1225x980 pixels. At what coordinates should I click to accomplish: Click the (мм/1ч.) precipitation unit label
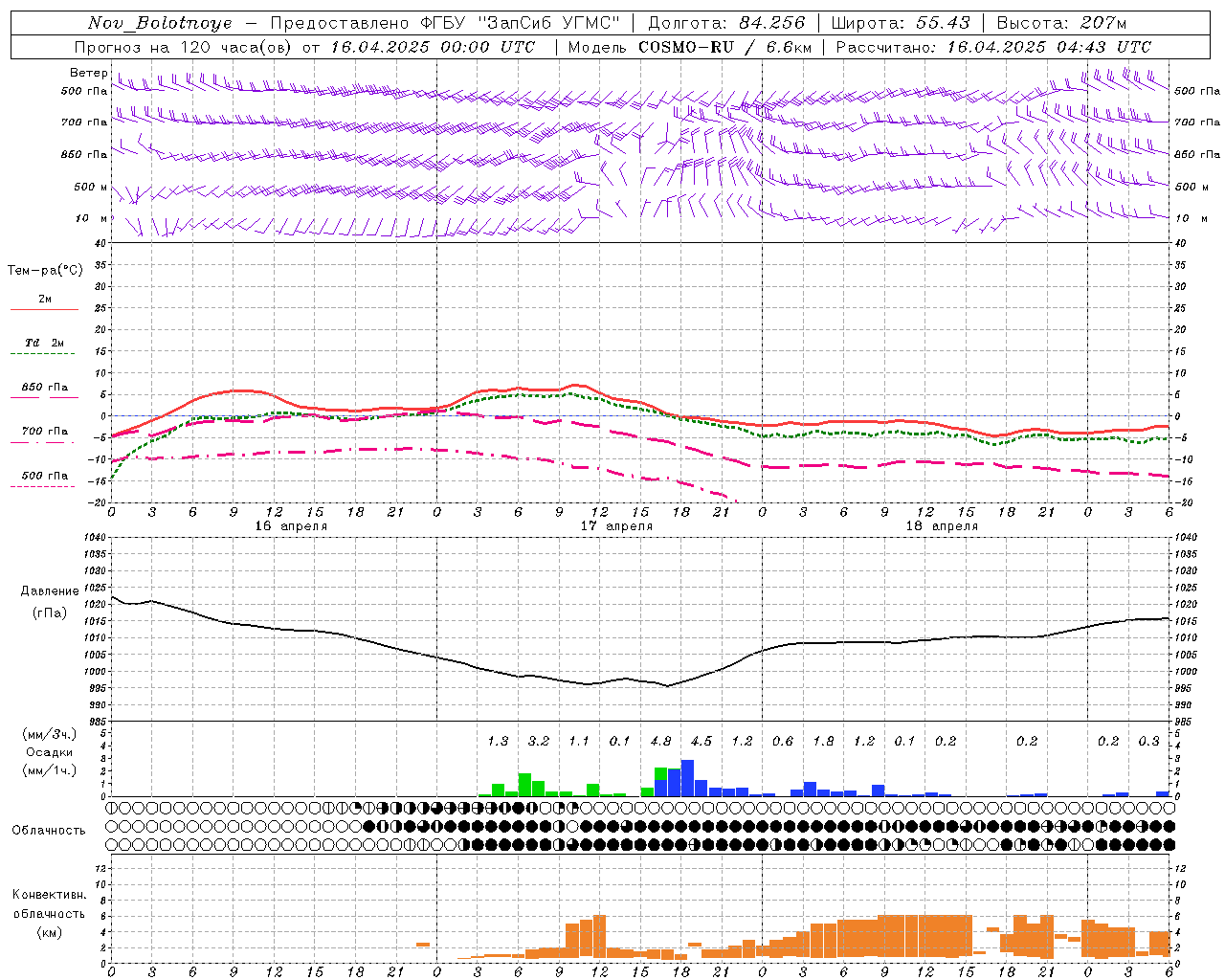[49, 770]
